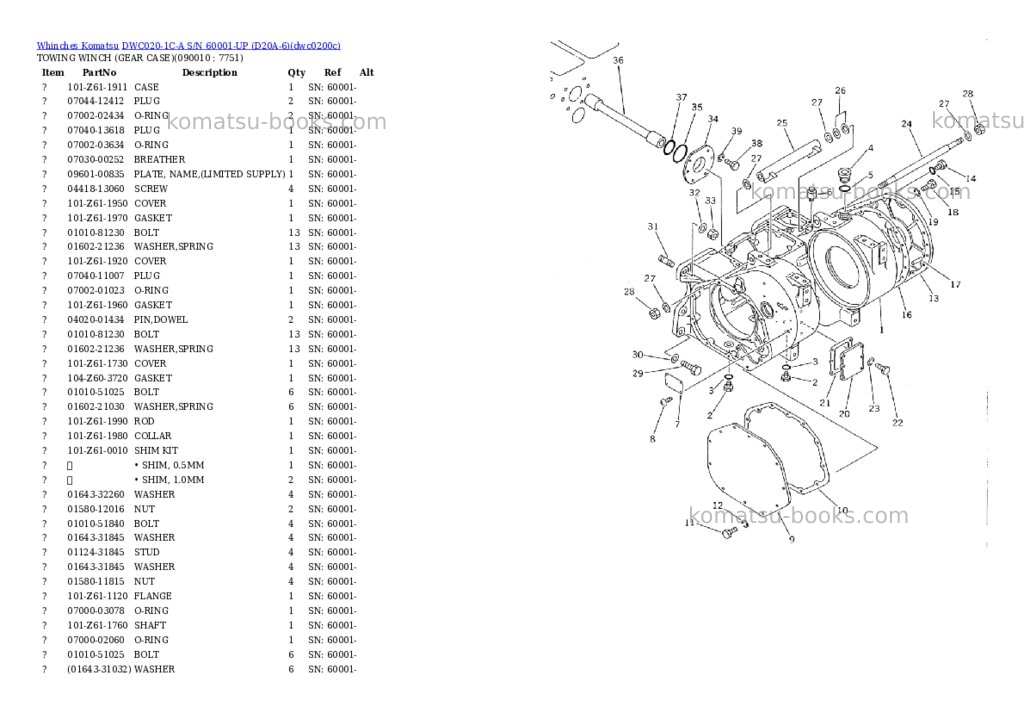1024x725 pixels.
Task: Click callout number 26 in diagram
Action: [840, 91]
